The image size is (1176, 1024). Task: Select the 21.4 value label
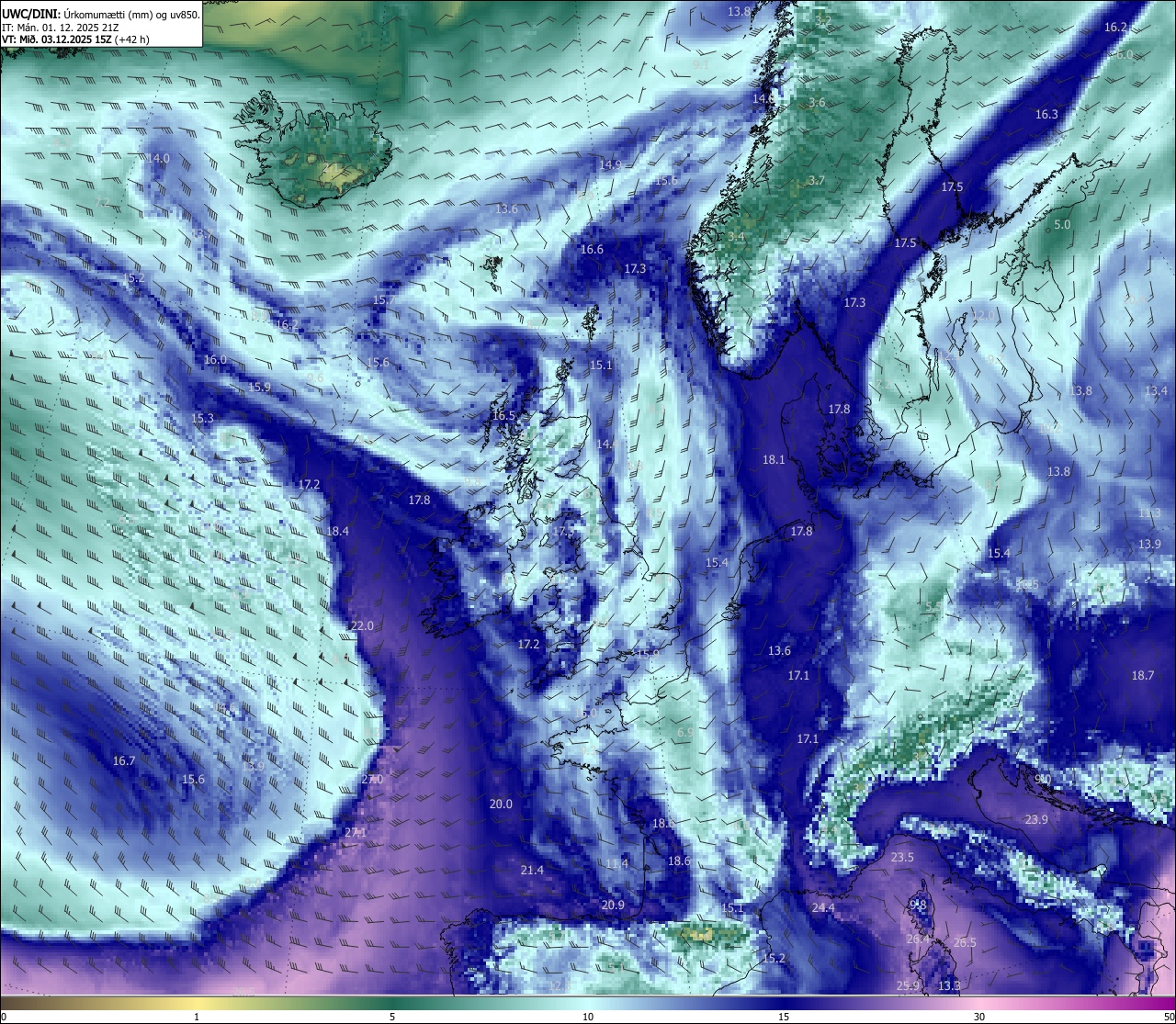click(532, 870)
